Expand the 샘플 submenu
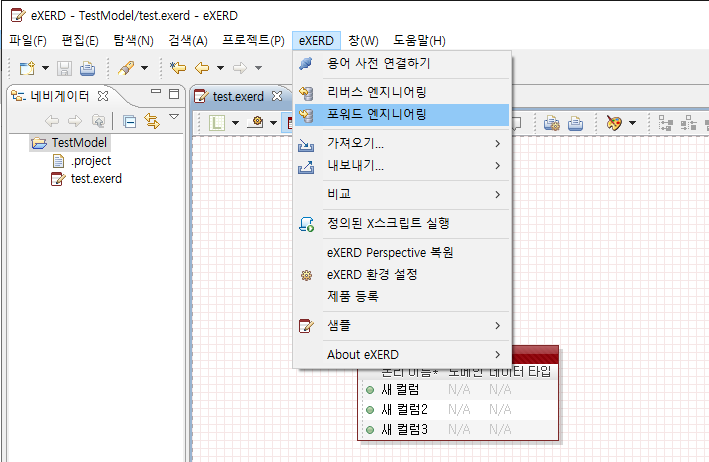709x462 pixels. pyautogui.click(x=402, y=326)
